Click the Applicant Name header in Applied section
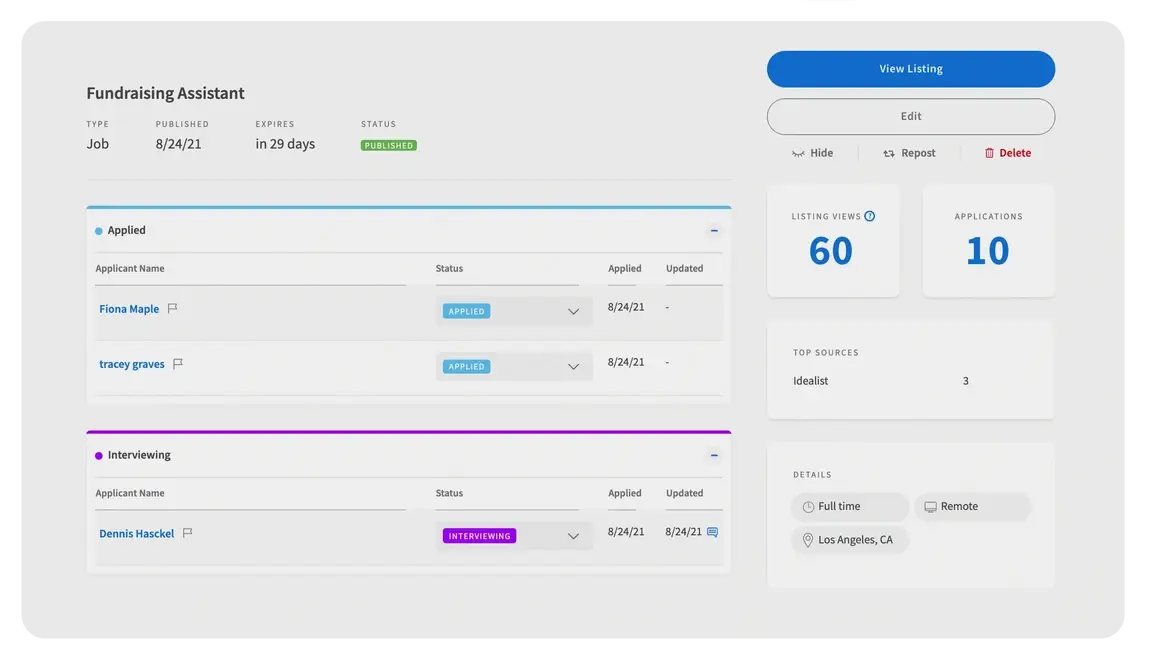 click(130, 269)
